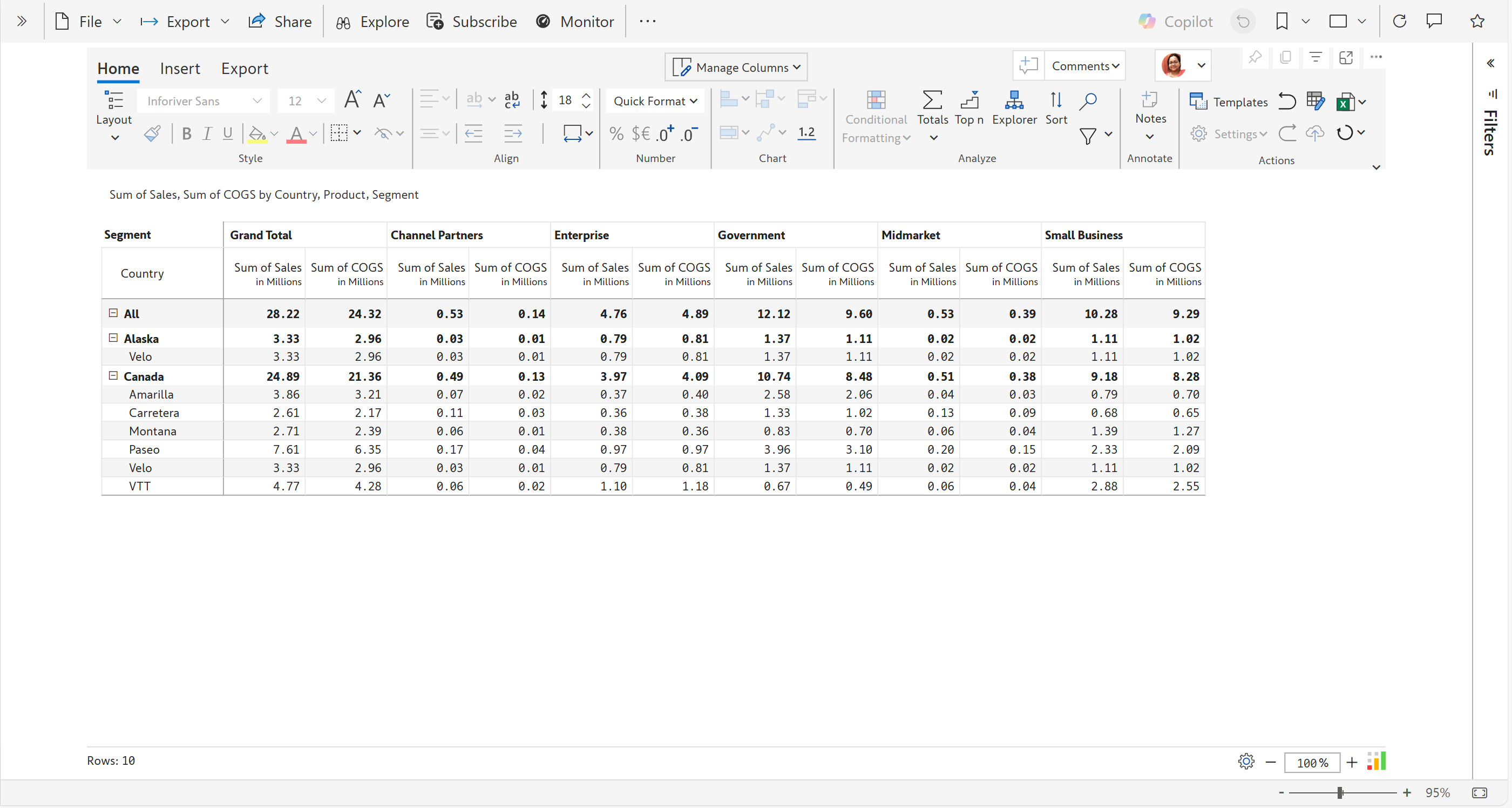Open the File menu
Image resolution: width=1512 pixels, height=808 pixels.
coord(88,22)
